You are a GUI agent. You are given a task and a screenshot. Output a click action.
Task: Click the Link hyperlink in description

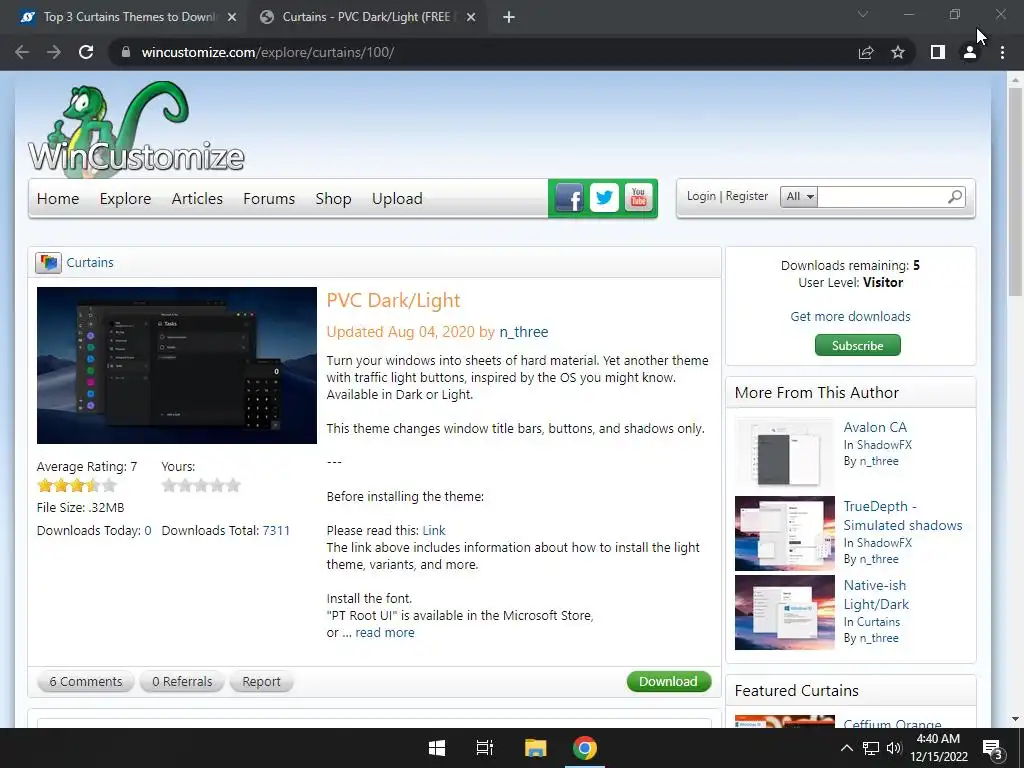[x=434, y=530]
